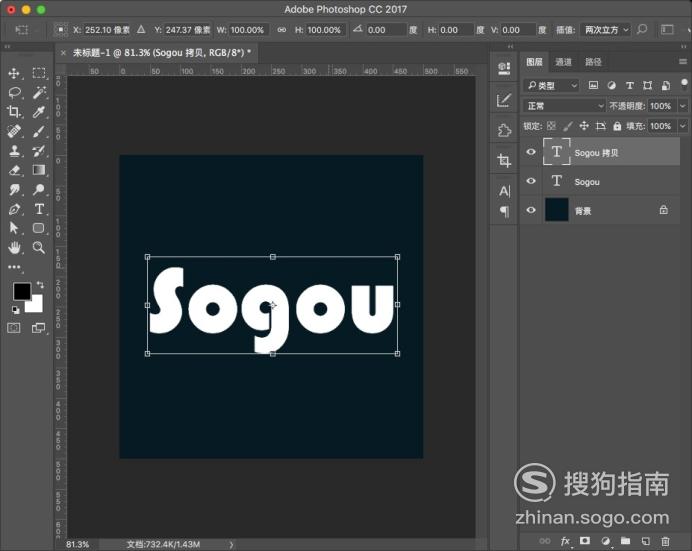This screenshot has width=692, height=551.
Task: Select the 未标题-1 document tab
Action: (x=162, y=53)
